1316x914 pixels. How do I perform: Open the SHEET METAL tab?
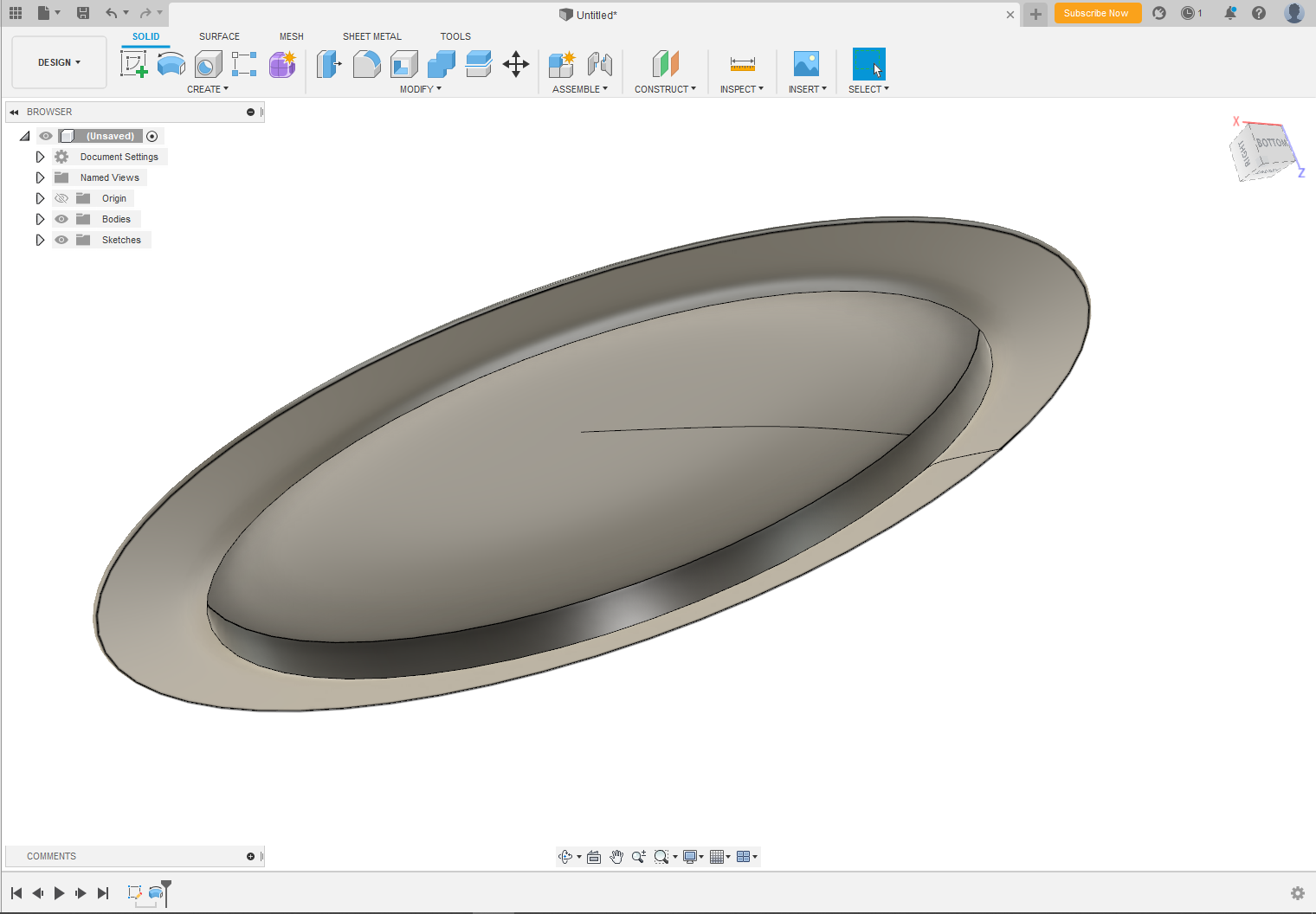[x=371, y=36]
